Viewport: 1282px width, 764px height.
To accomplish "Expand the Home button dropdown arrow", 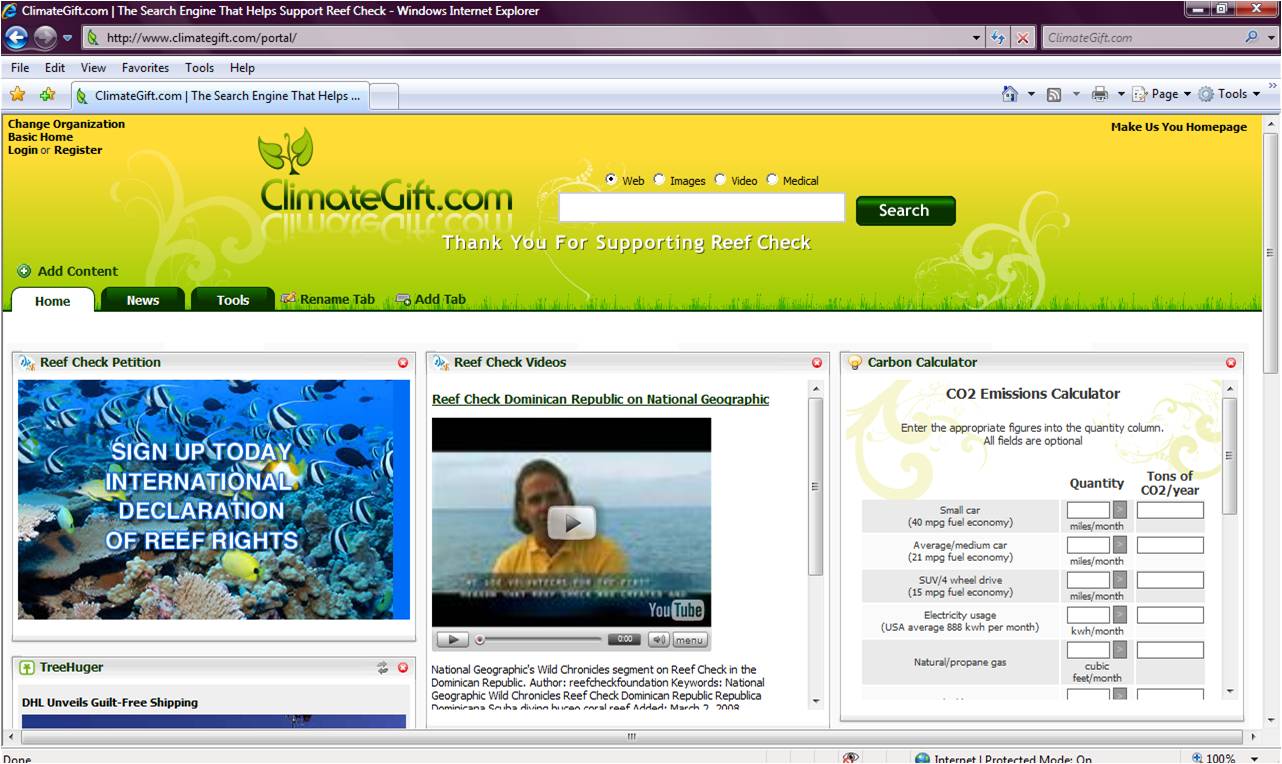I will (1031, 94).
